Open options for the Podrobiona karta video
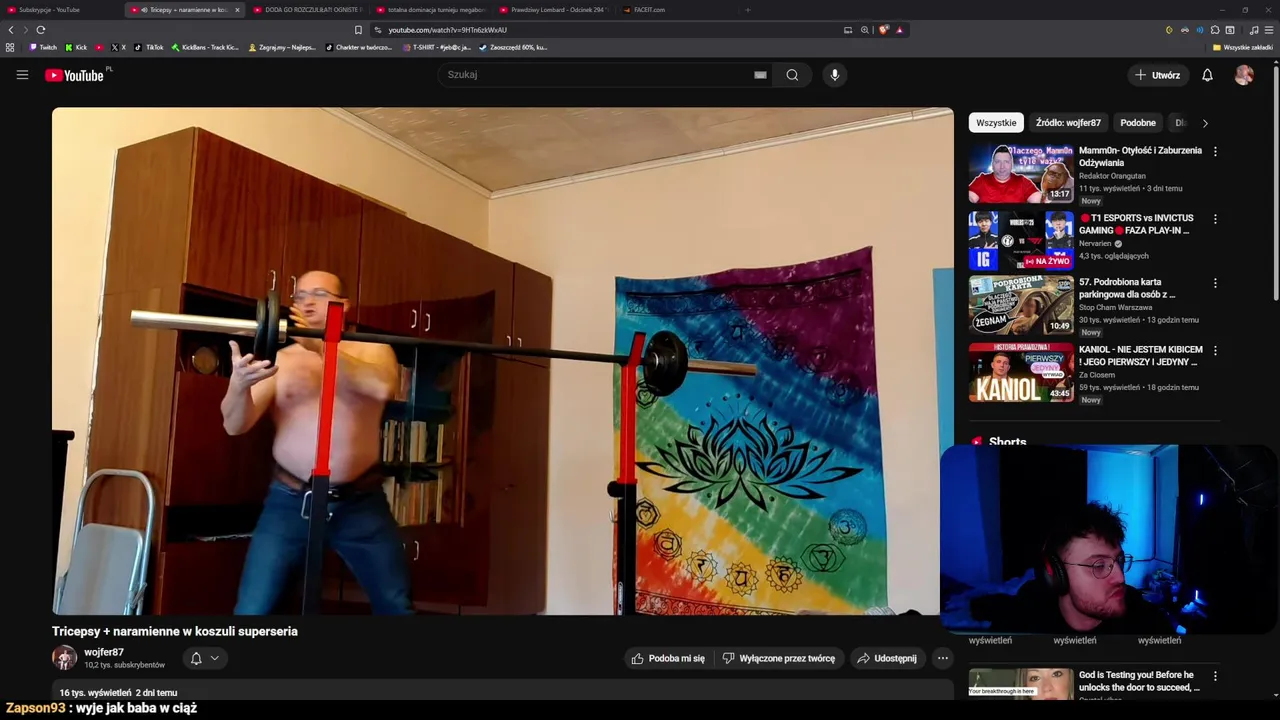This screenshot has width=1280, height=720. click(1215, 283)
